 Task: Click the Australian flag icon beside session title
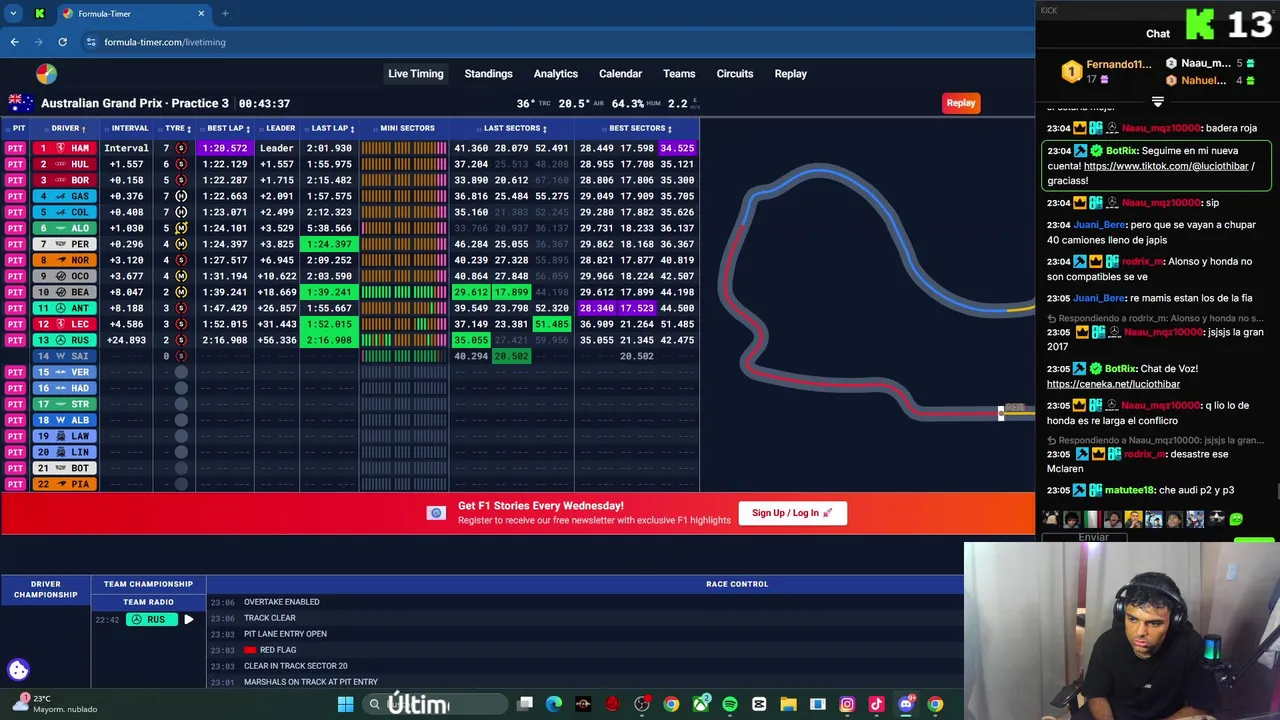[x=21, y=103]
